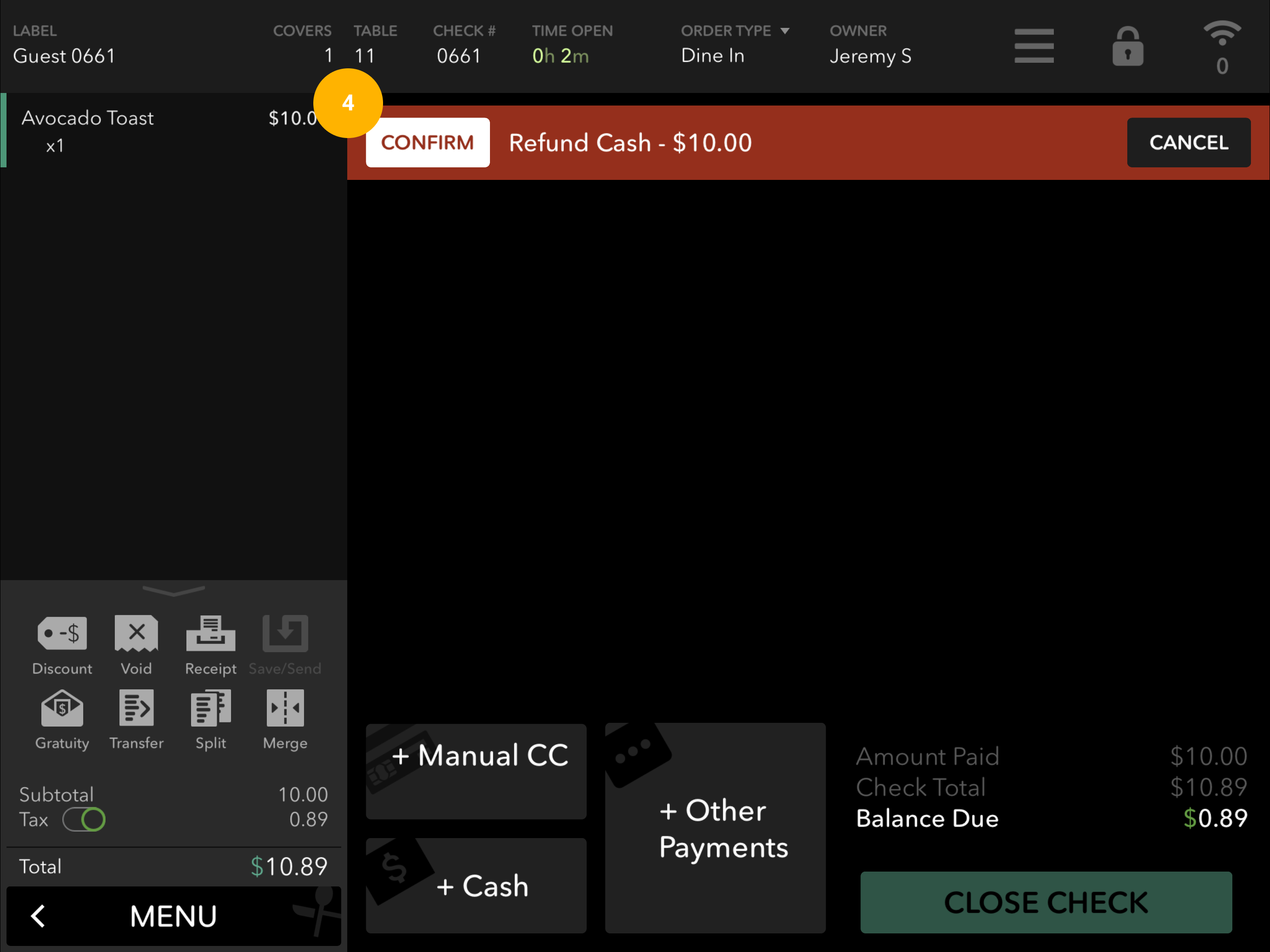Image resolution: width=1270 pixels, height=952 pixels.
Task: Toggle the Tax switch
Action: (84, 820)
